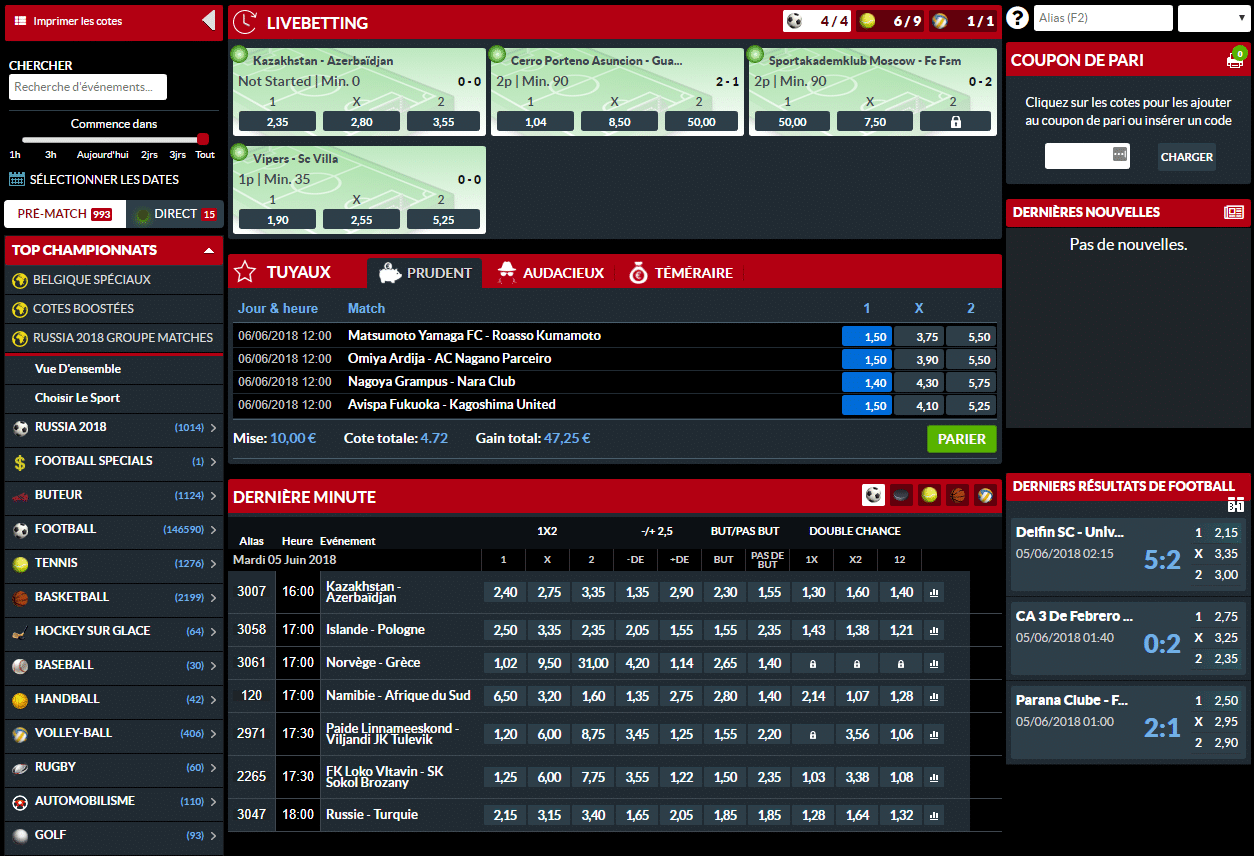
Task: Click the Livebetting clock icon
Action: tap(243, 22)
